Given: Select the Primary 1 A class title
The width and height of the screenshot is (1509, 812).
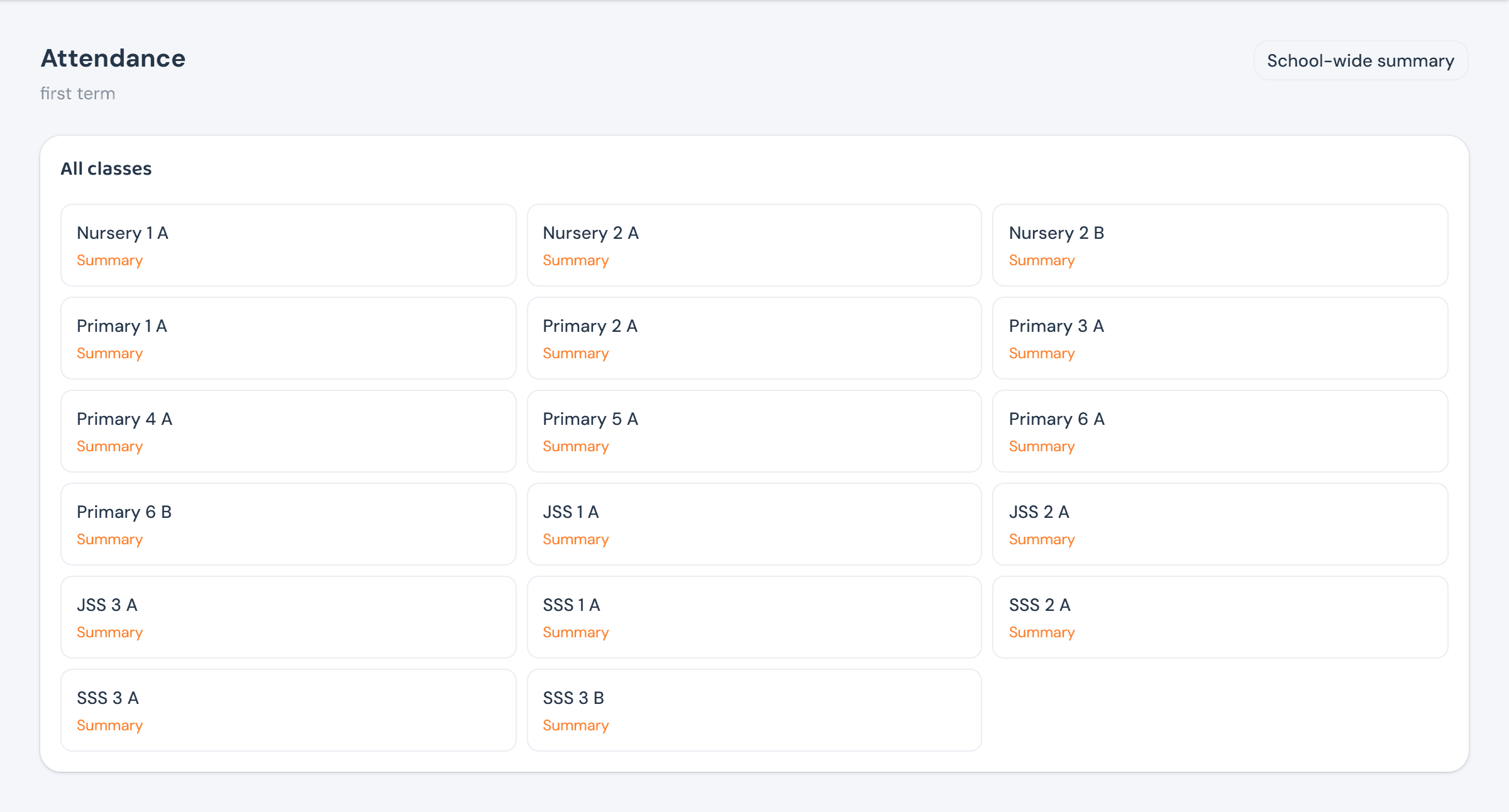Looking at the screenshot, I should 122,326.
